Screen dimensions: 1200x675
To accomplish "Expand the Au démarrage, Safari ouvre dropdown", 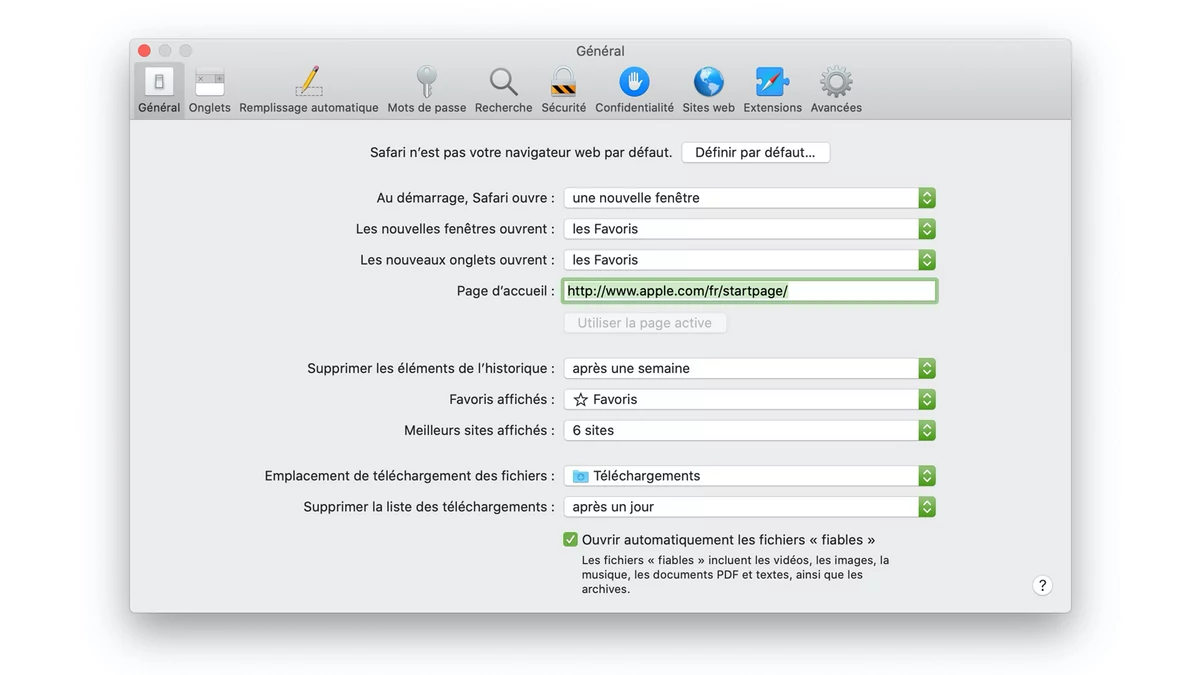I will (750, 198).
